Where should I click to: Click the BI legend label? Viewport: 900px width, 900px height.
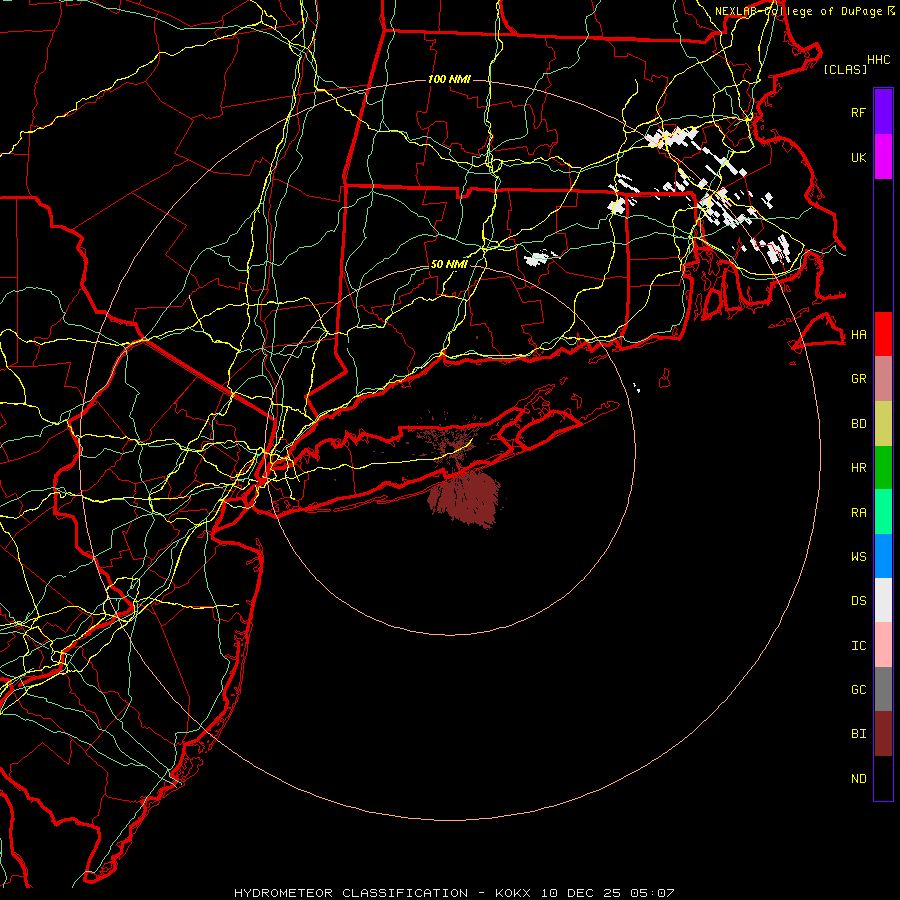point(858,734)
